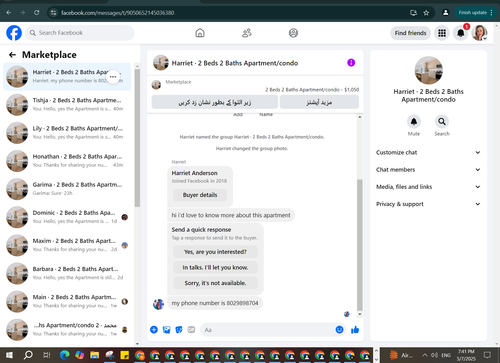Open the profile circle icon in top navigation
Screen dimensions: 500x363
tap(293, 33)
